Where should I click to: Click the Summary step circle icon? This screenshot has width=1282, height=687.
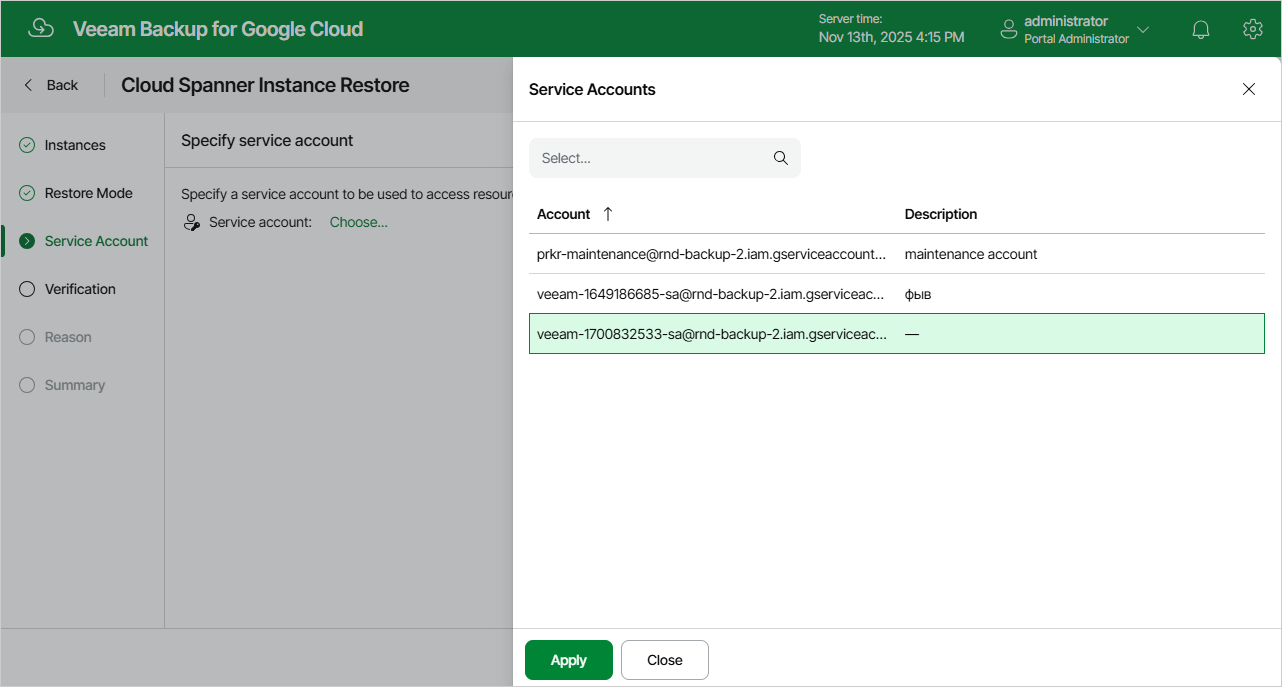point(27,385)
